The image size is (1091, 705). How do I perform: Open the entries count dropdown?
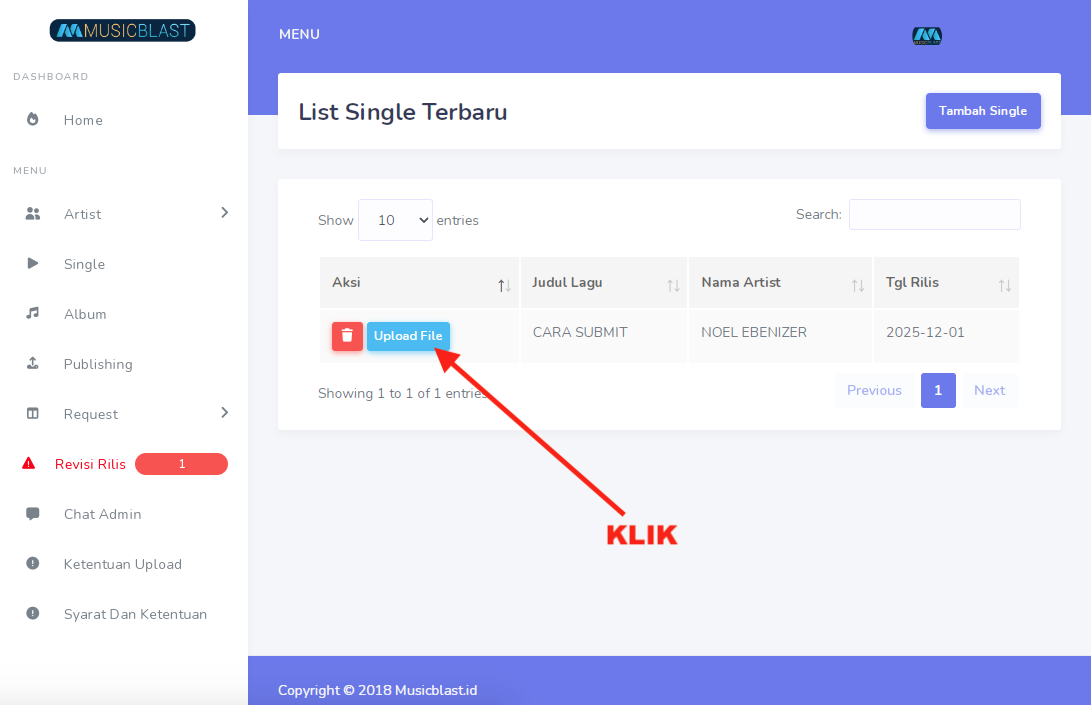tap(395, 220)
